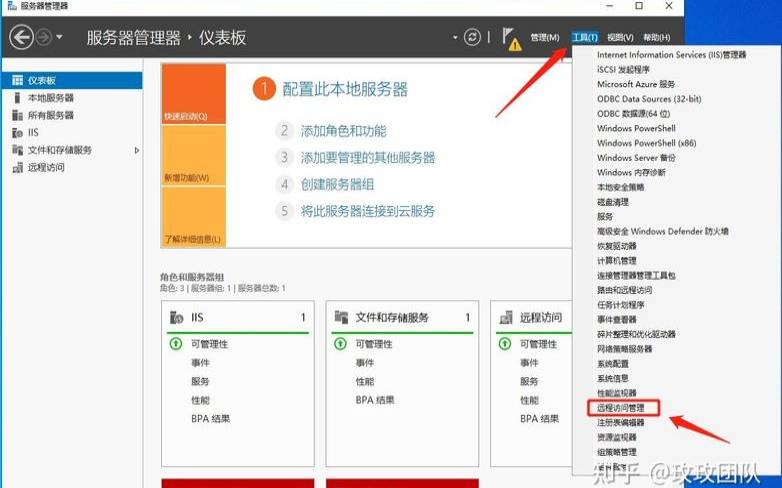The width and height of the screenshot is (782, 488).
Task: Choose ODBC Data Sources (32-bit) entry
Action: point(649,99)
